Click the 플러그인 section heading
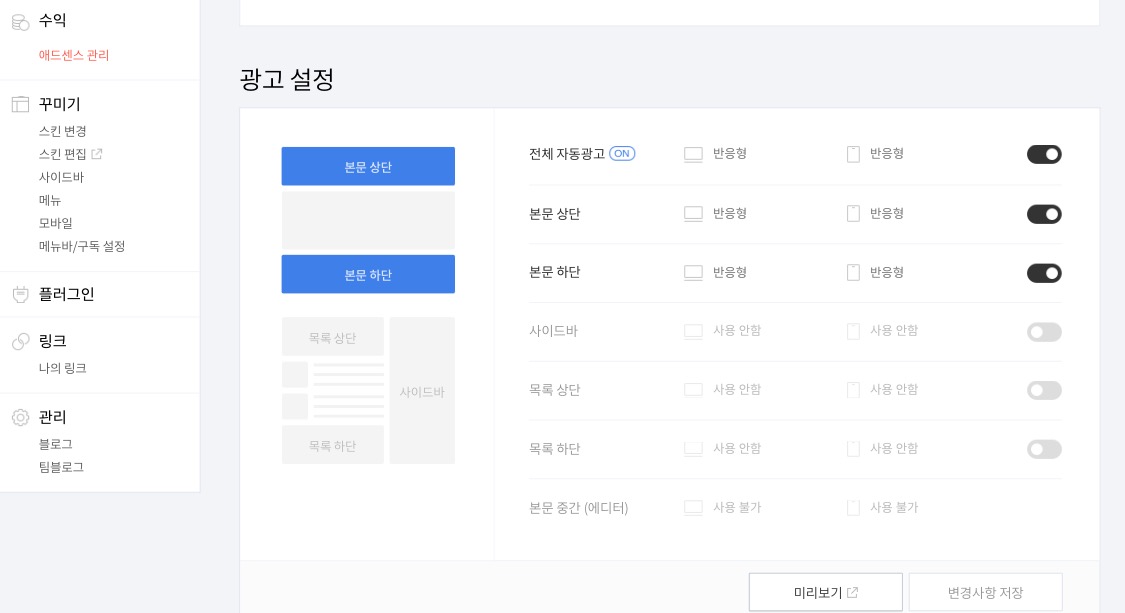This screenshot has height=613, width=1125. (67, 294)
